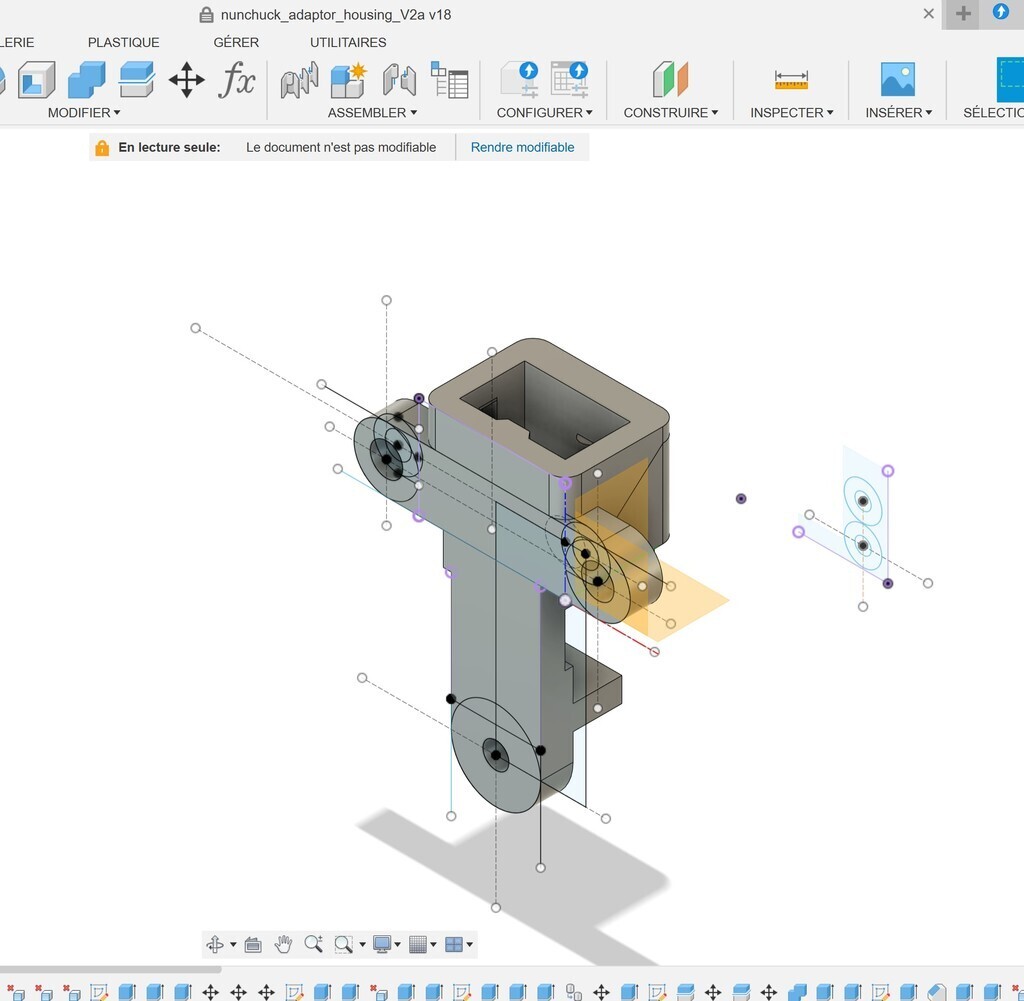Expand the Viewports dropdown arrow
This screenshot has width=1024, height=1001.
tap(470, 945)
